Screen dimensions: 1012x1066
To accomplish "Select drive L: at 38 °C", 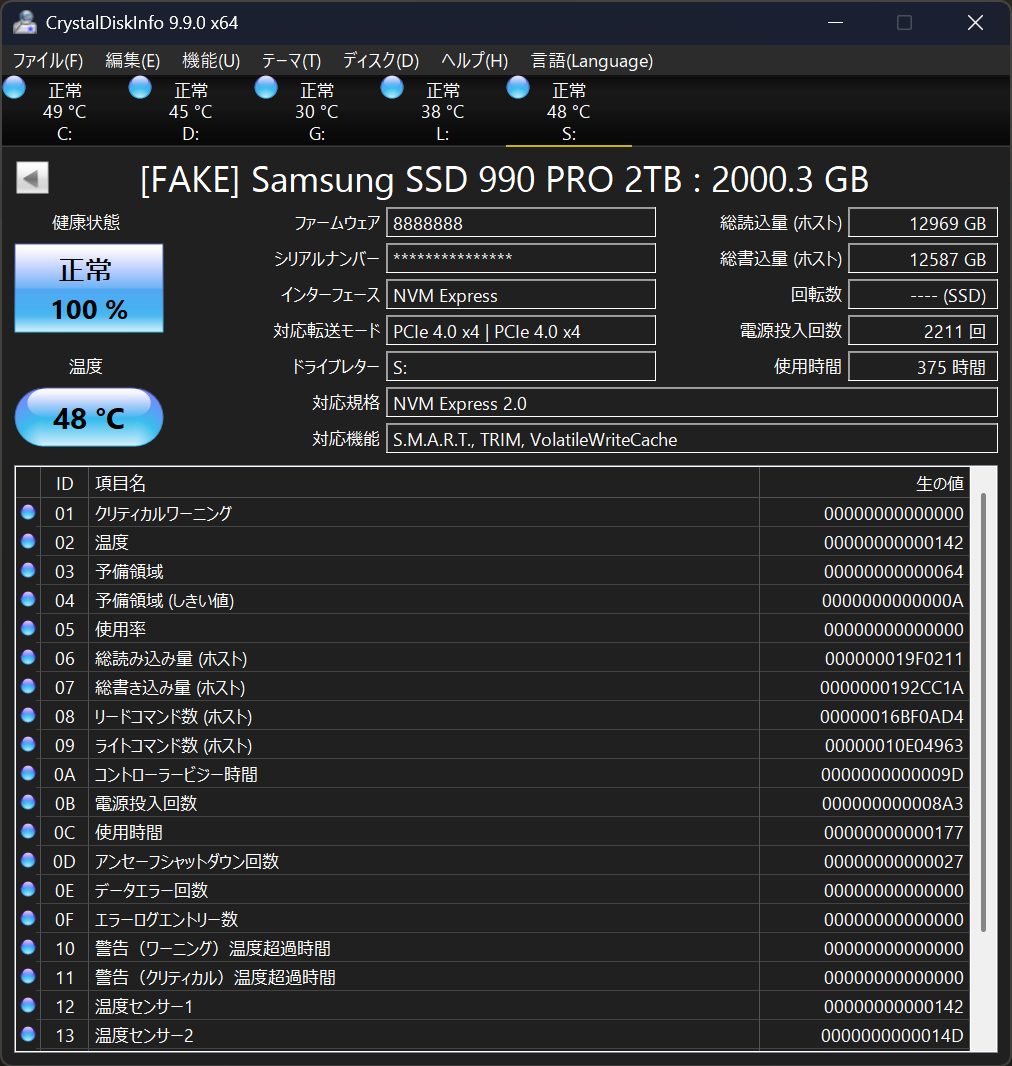I will [x=442, y=111].
